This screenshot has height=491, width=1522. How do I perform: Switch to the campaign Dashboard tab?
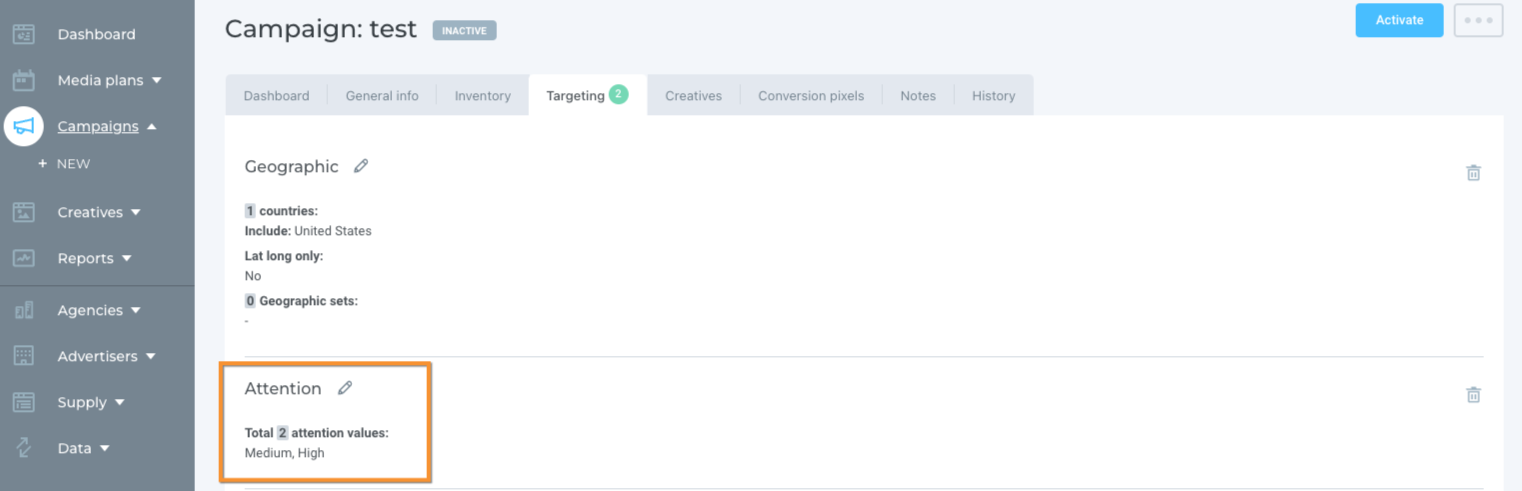(x=276, y=96)
